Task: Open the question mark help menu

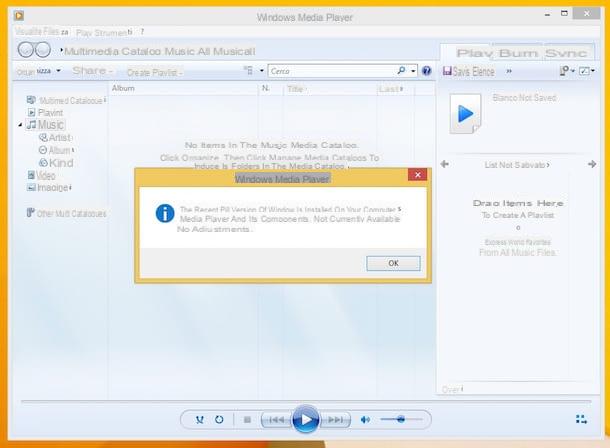Action: 142,32
